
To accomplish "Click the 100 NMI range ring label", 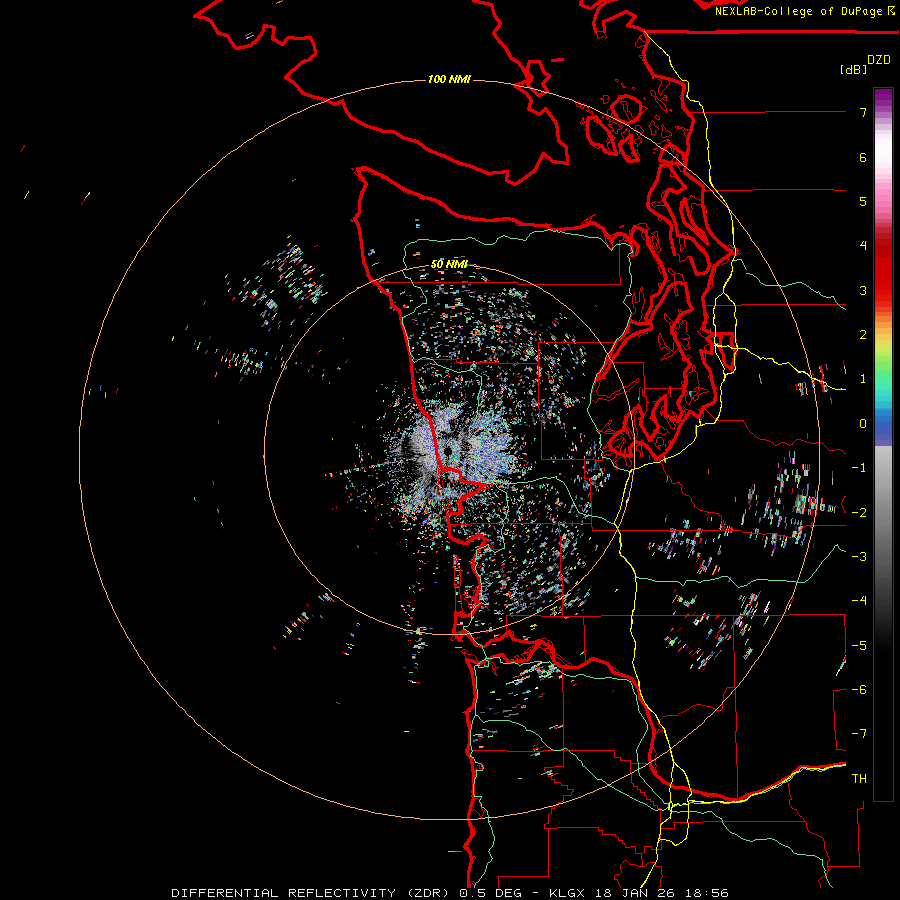I will (x=449, y=79).
